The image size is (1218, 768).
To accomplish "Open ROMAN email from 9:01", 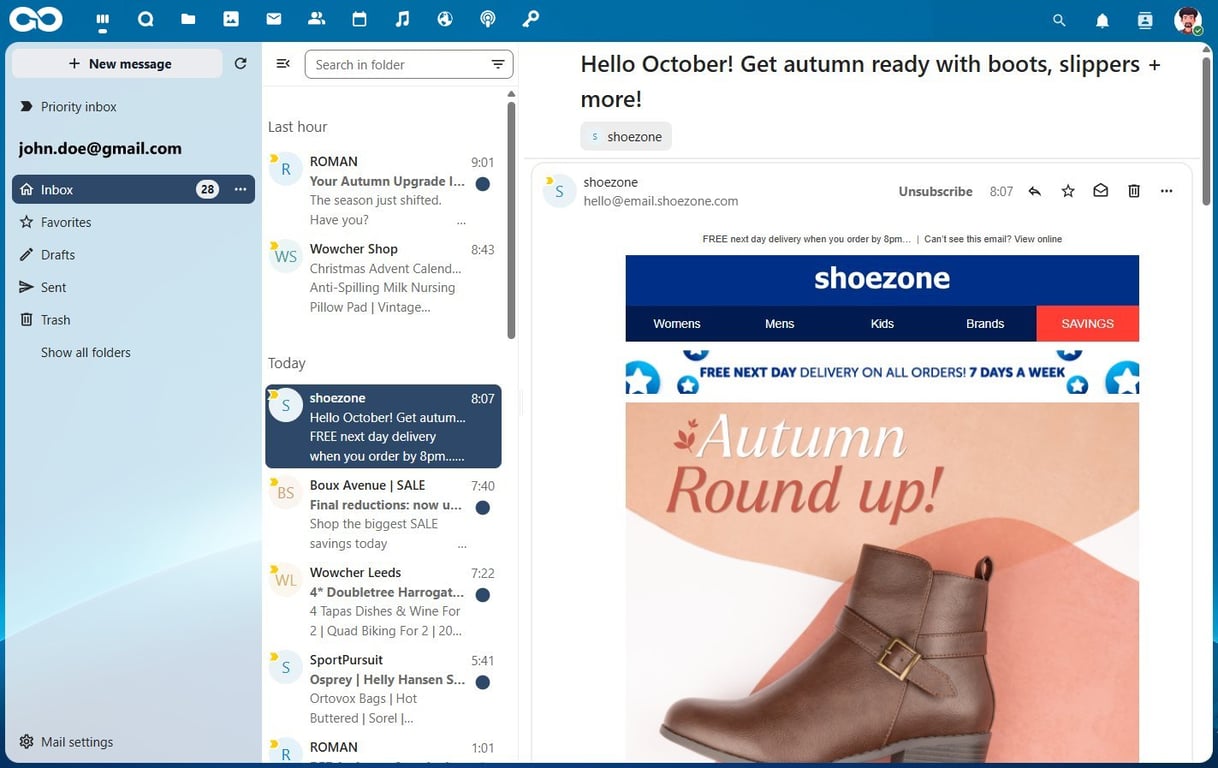I will pos(383,190).
